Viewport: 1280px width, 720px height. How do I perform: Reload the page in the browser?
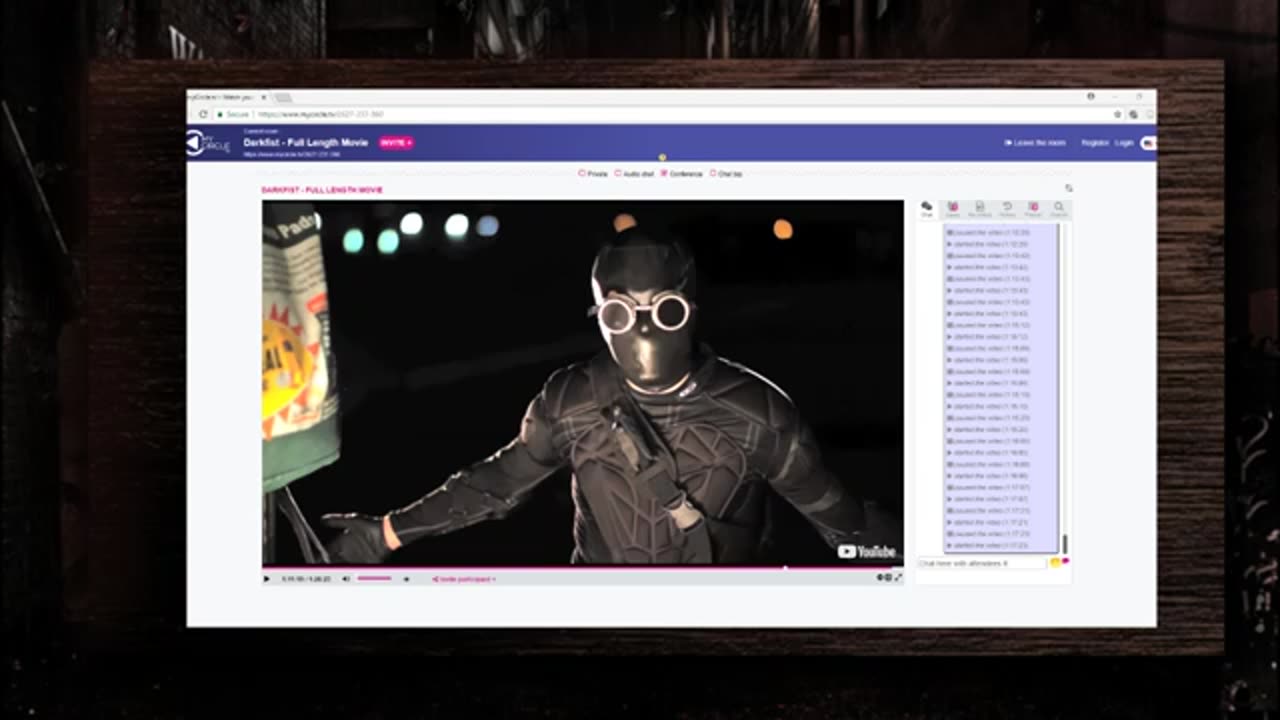pos(203,114)
